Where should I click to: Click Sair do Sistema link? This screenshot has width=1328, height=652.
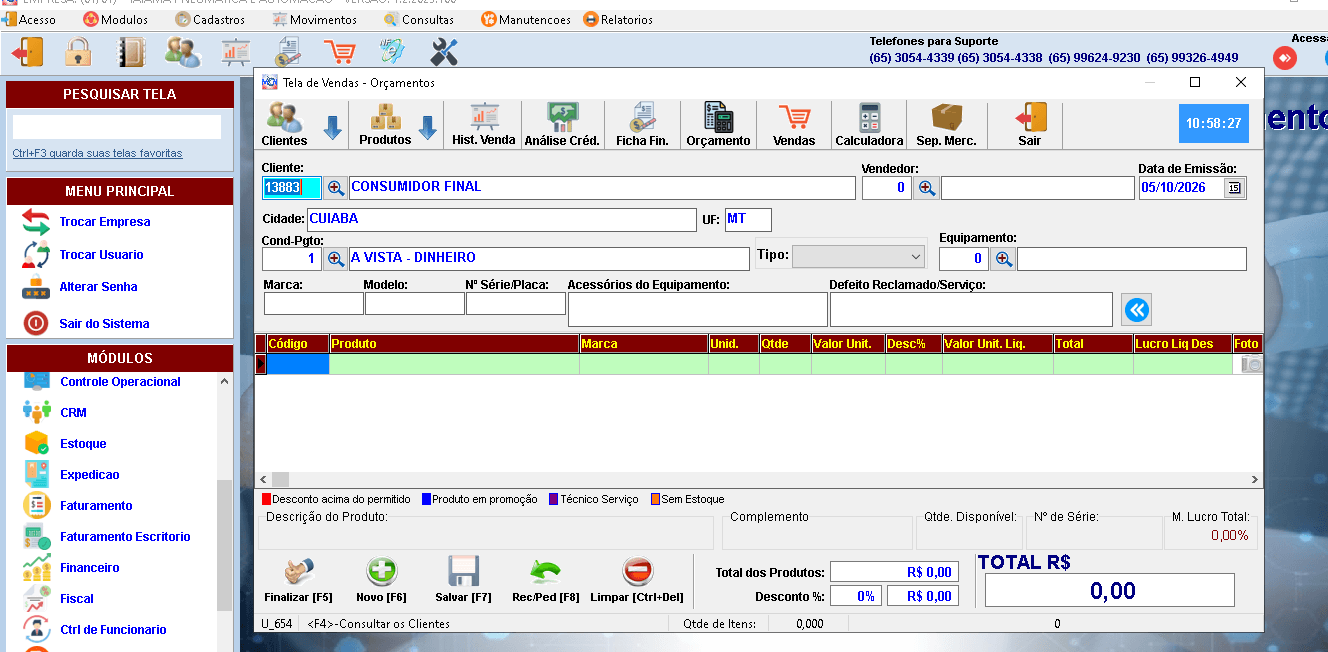[x=104, y=324]
